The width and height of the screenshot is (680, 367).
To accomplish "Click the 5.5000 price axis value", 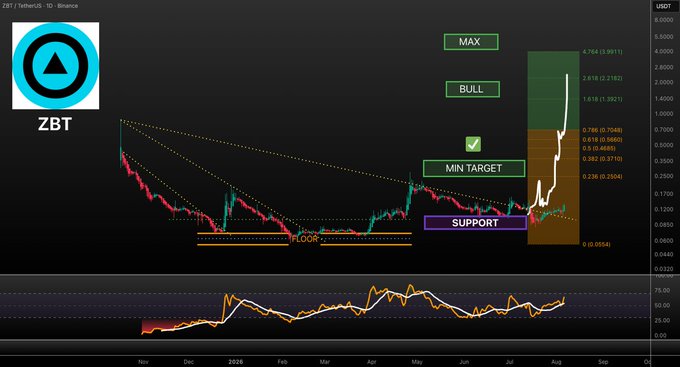I will point(664,37).
